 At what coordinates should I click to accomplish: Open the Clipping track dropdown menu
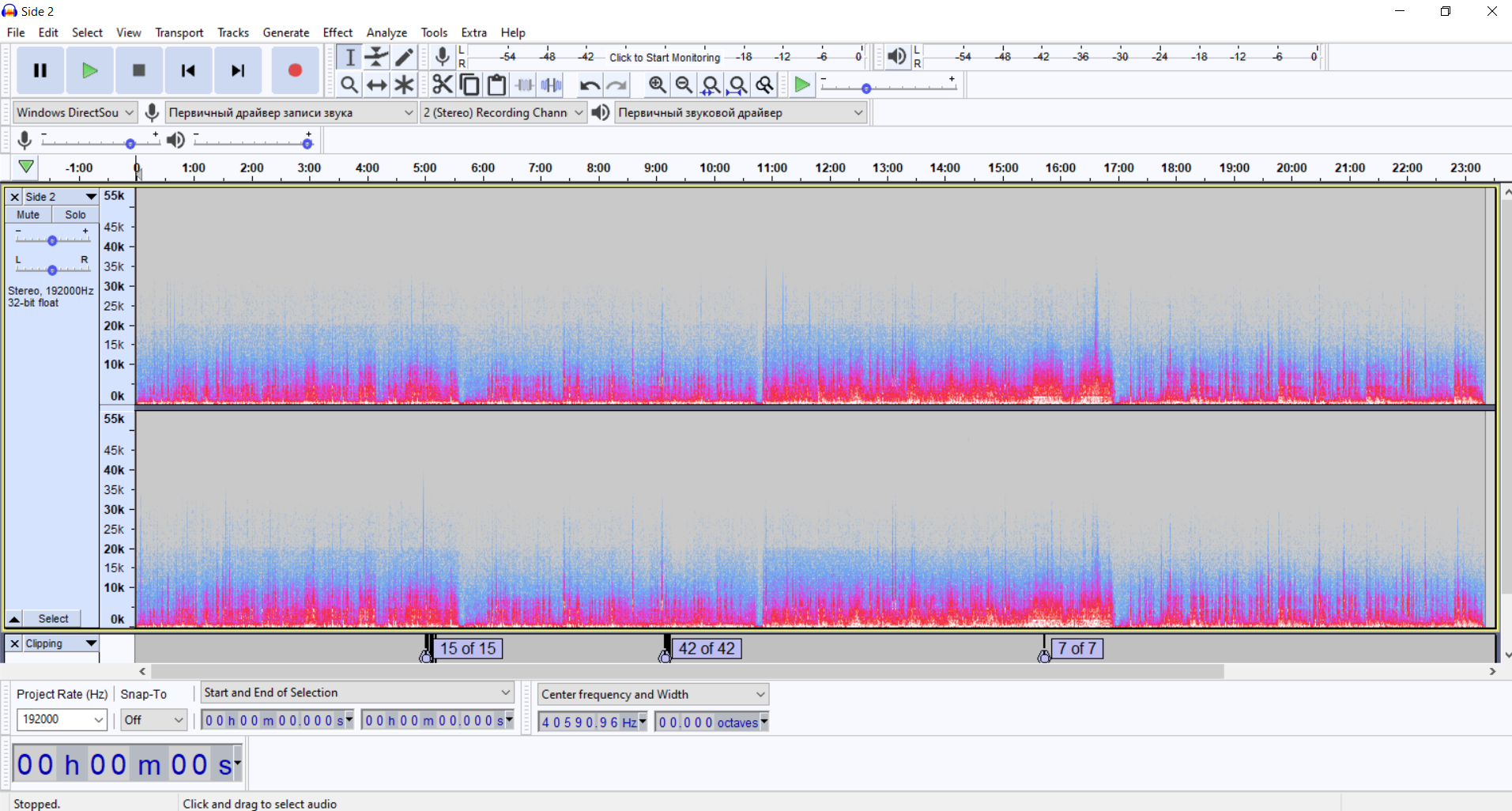(x=61, y=643)
